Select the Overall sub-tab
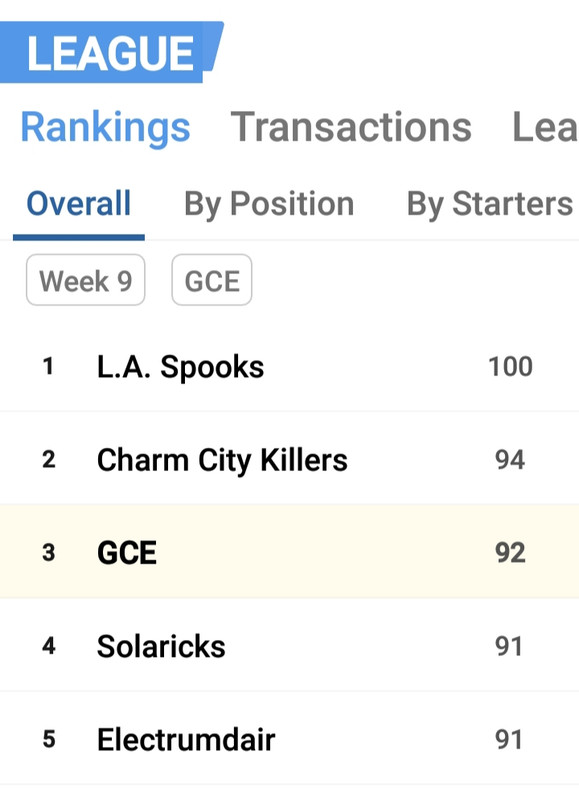Image resolution: width=579 pixels, height=800 pixels. pos(79,204)
